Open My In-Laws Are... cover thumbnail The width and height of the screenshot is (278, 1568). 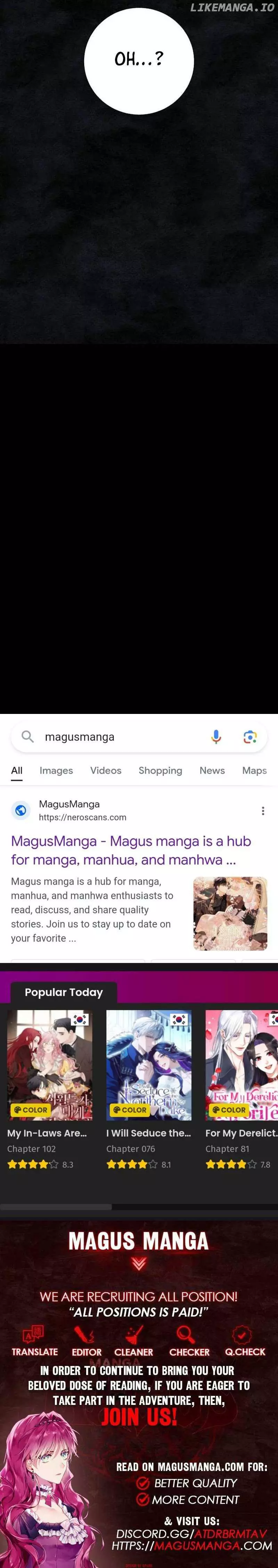pyautogui.click(x=50, y=1064)
